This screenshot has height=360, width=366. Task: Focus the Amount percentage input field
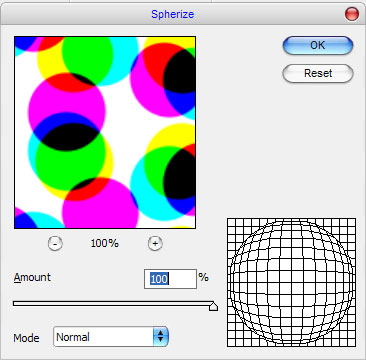click(x=170, y=279)
